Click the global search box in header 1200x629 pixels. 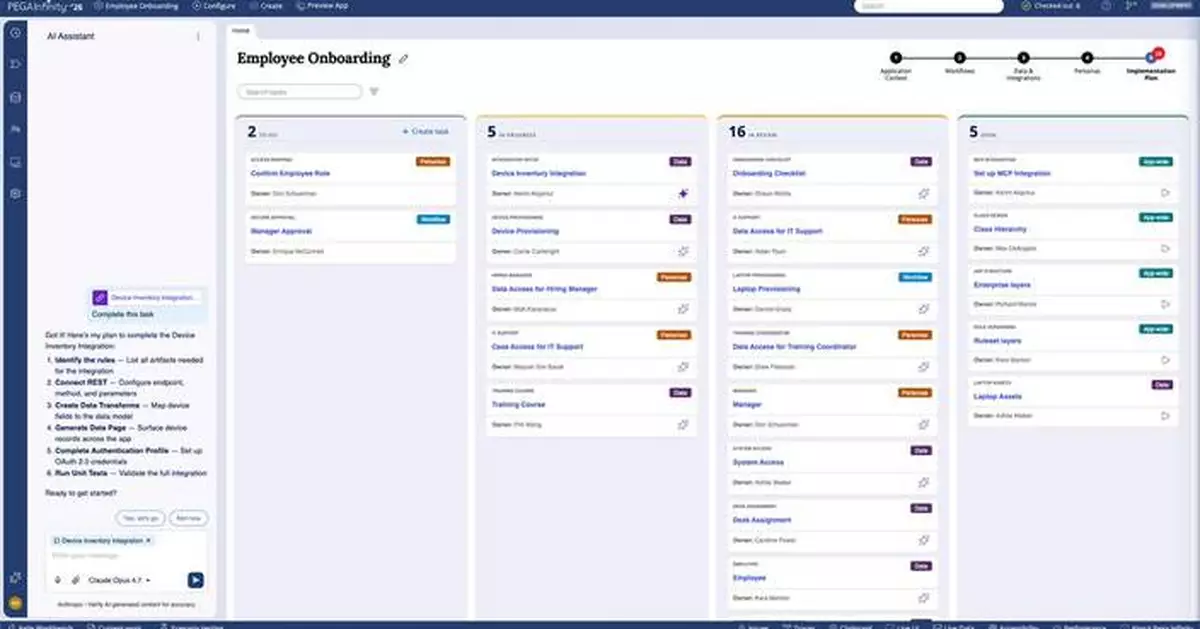click(x=929, y=6)
